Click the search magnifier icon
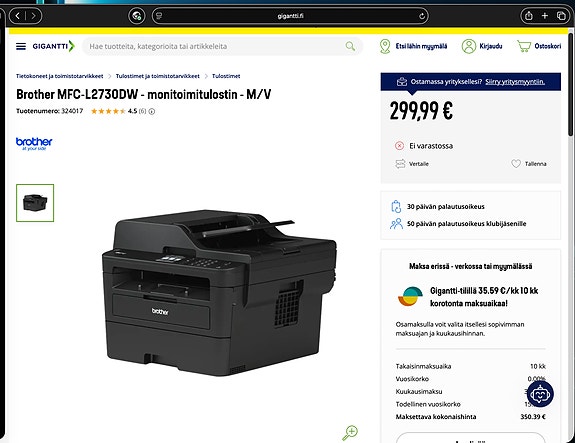Image resolution: width=575 pixels, height=443 pixels. 350,46
